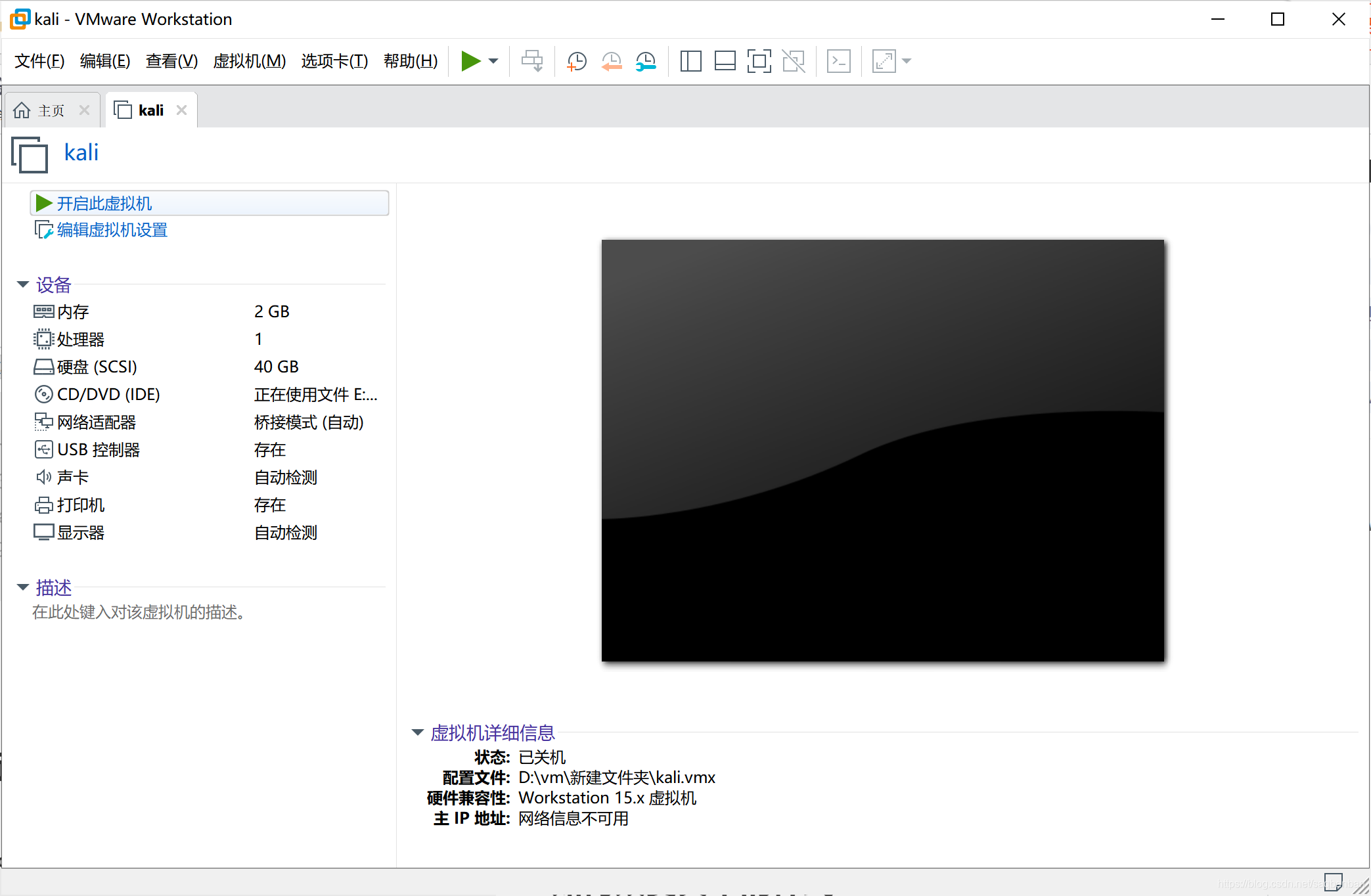Click the 40 GB disk value

(x=277, y=367)
